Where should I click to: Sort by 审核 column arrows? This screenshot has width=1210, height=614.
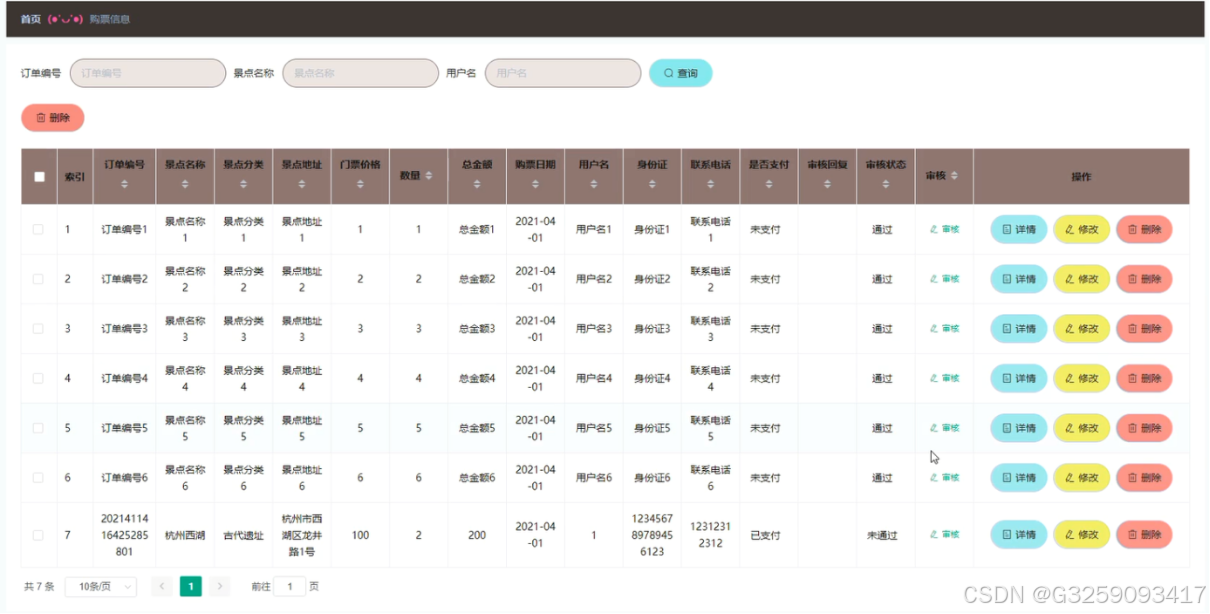click(954, 176)
